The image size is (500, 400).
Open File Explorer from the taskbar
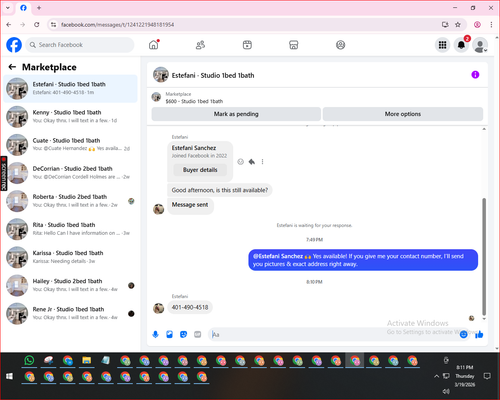point(87,360)
